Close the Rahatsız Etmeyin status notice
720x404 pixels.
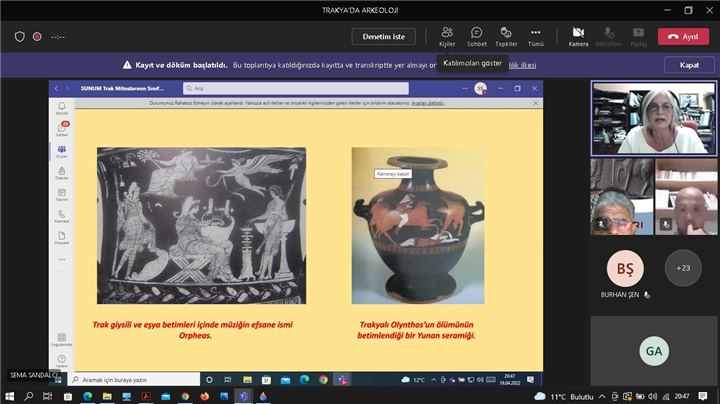pyautogui.click(x=535, y=103)
